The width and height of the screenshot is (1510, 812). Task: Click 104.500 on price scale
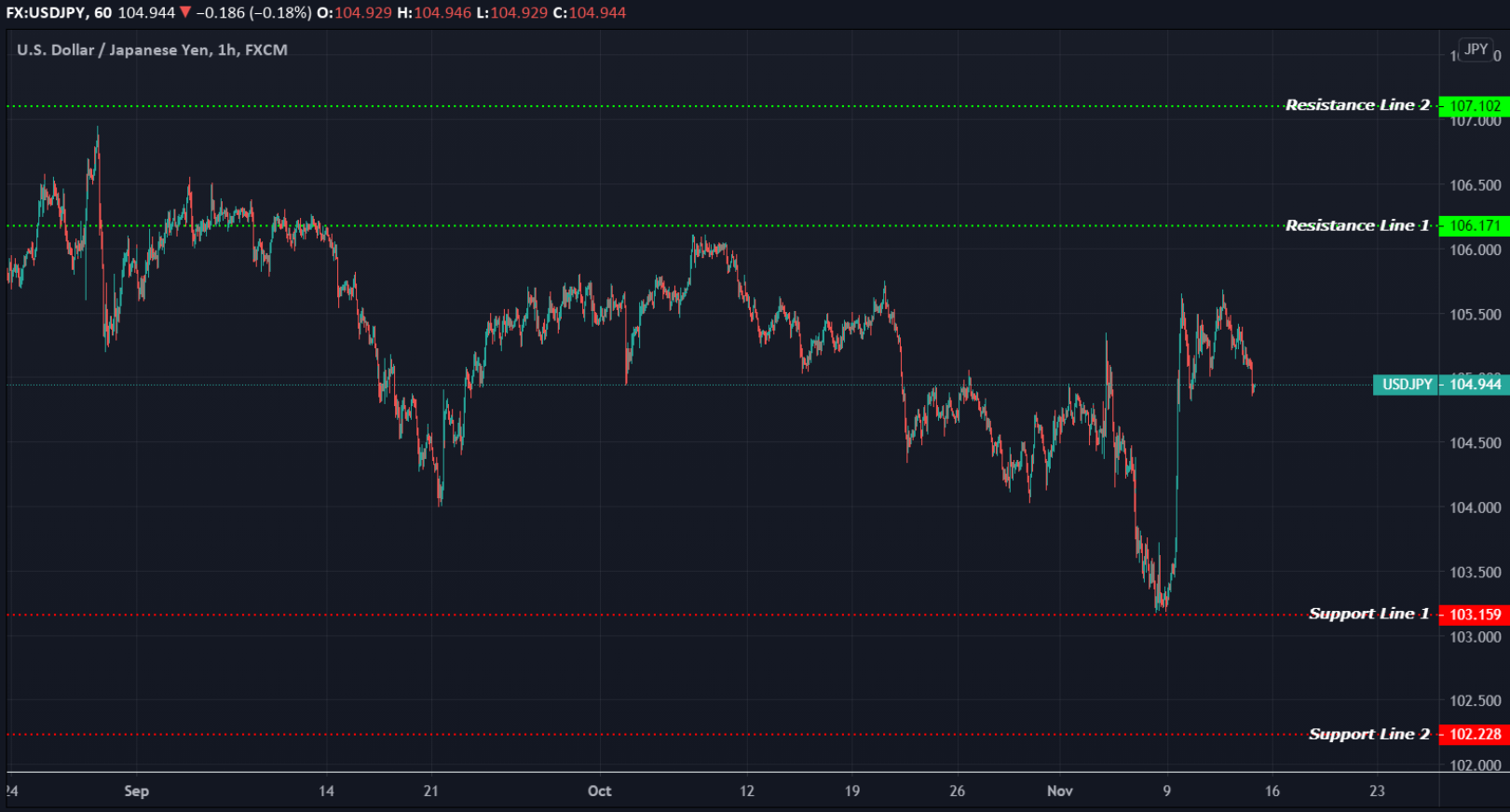coord(1476,443)
